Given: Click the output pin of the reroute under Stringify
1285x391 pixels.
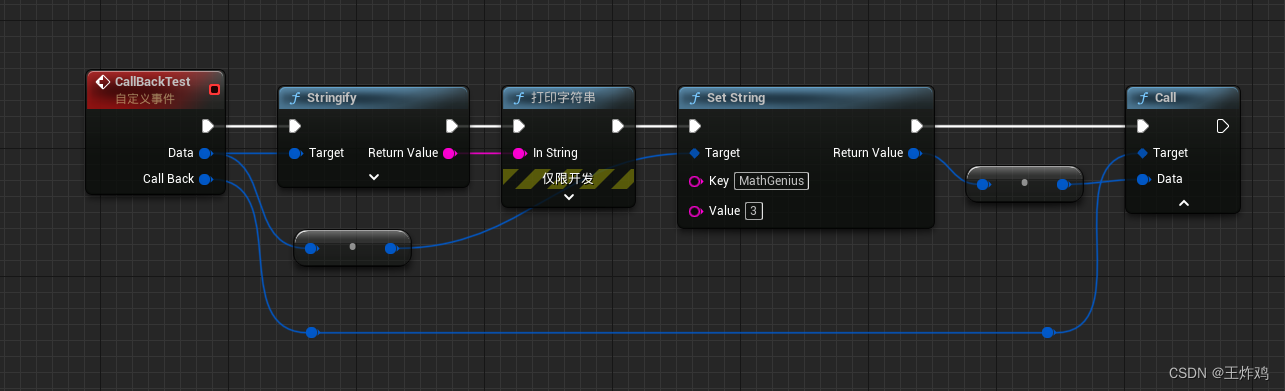Looking at the screenshot, I should (392, 248).
